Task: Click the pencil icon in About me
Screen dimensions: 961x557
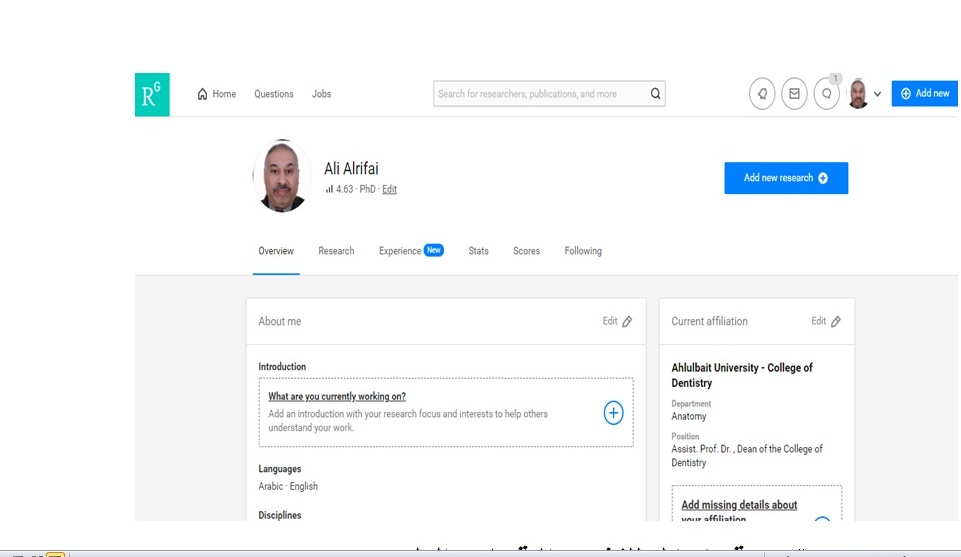Action: pos(627,322)
